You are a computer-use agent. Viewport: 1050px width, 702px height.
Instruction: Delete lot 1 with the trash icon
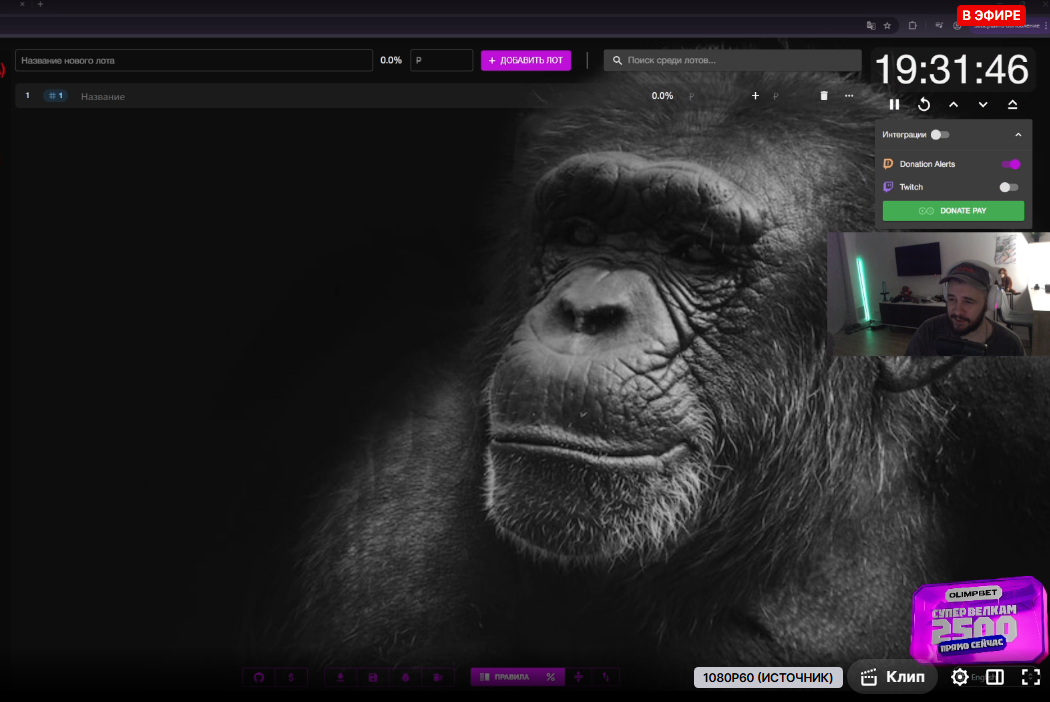tap(824, 96)
